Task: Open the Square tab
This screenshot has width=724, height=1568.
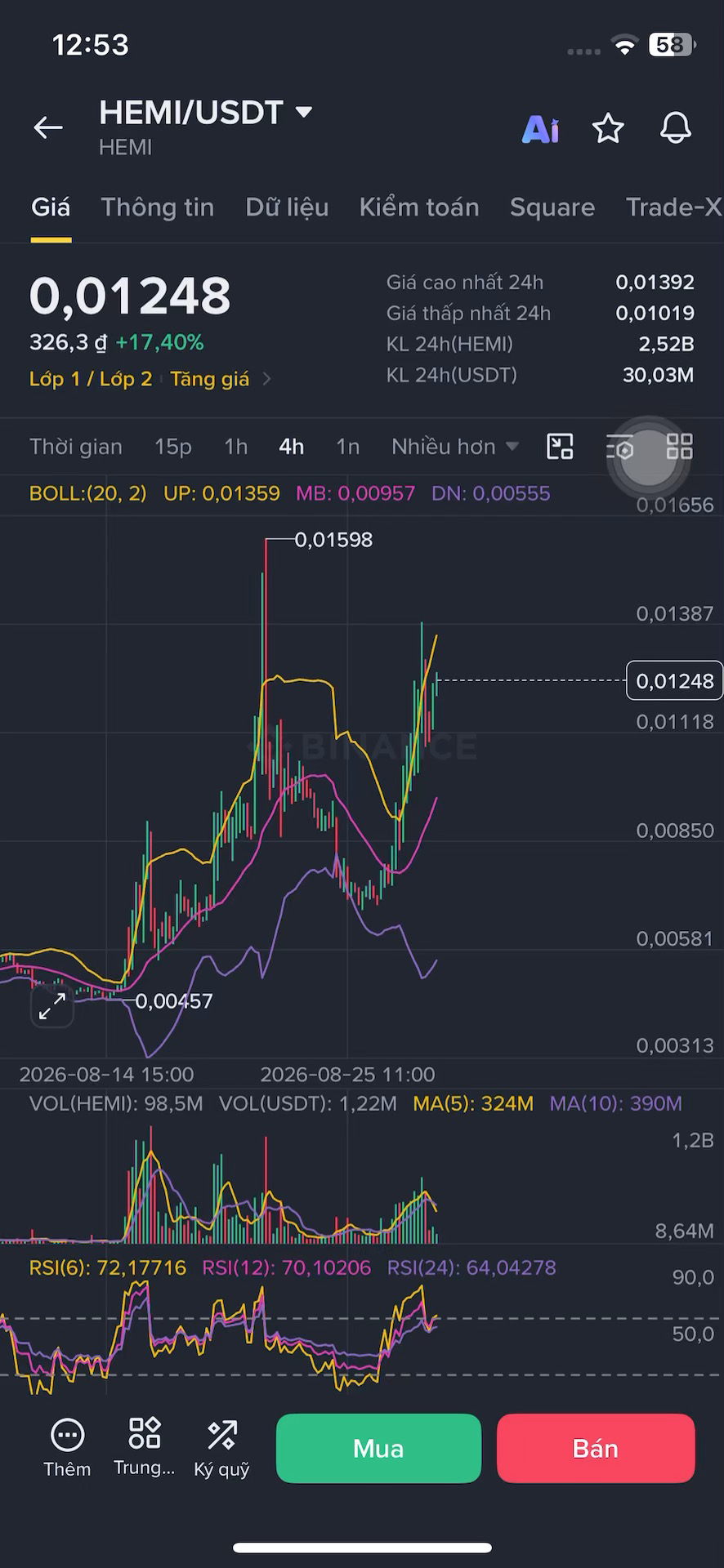Action: pyautogui.click(x=552, y=207)
